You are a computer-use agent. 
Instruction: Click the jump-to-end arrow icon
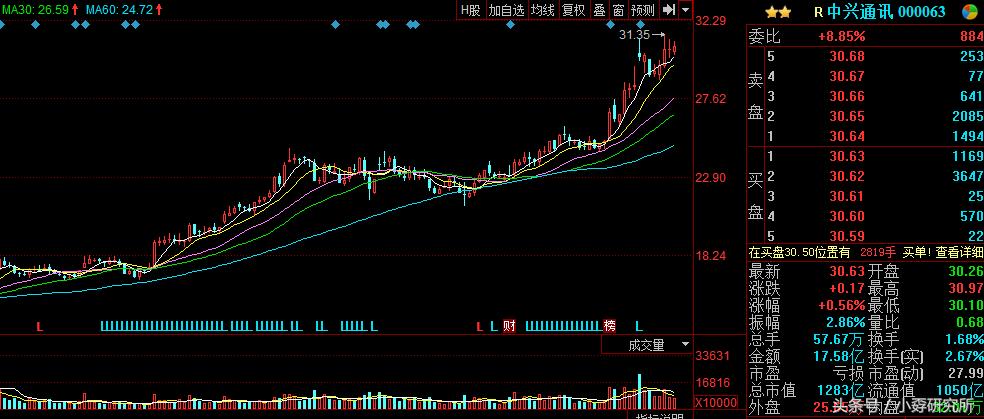tap(669, 9)
